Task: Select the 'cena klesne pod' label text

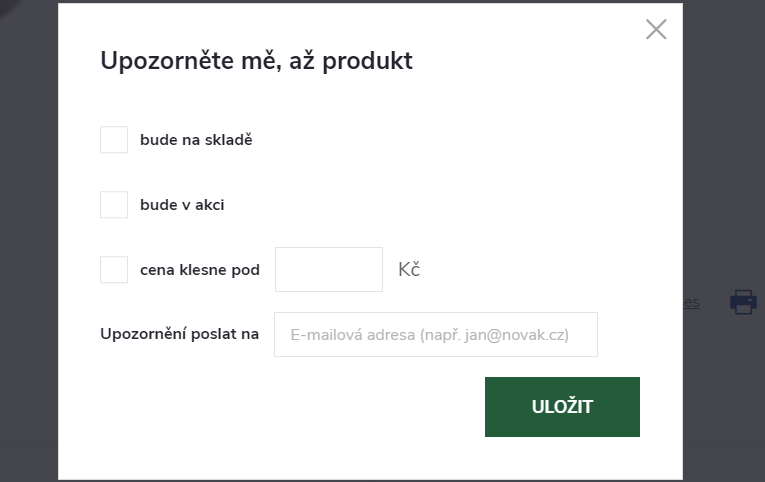Action: coord(200,270)
